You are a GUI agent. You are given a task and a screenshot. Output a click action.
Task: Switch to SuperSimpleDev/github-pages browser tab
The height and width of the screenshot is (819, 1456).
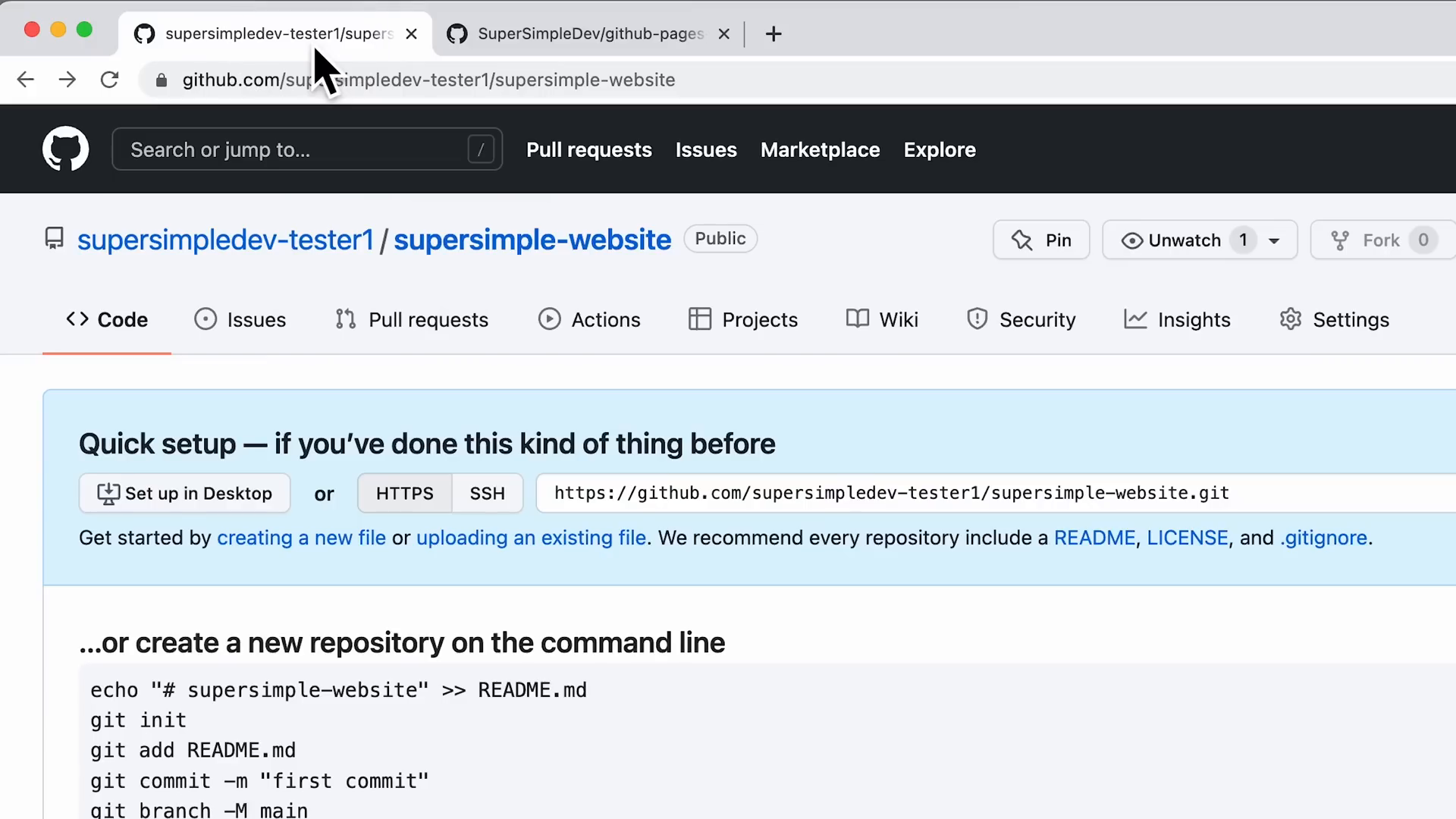click(590, 34)
